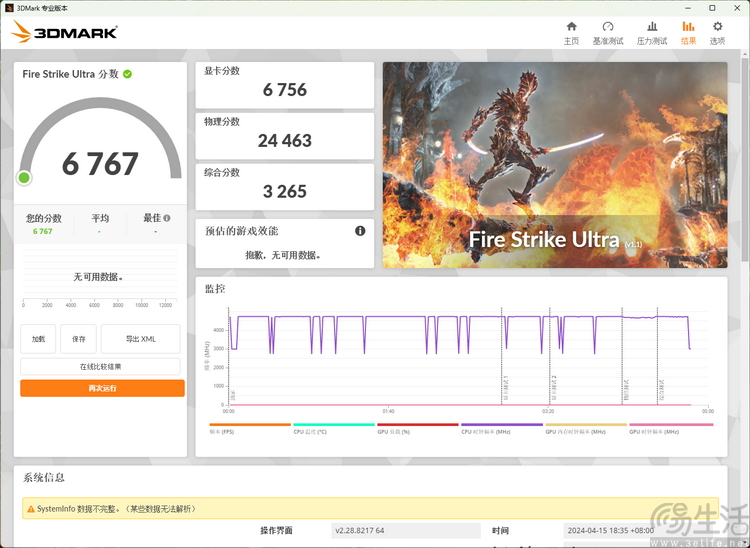Screen dimensions: 750x548
Task: Click the 显卡测试 1 marker in monitoring graph
Action: pos(506,388)
